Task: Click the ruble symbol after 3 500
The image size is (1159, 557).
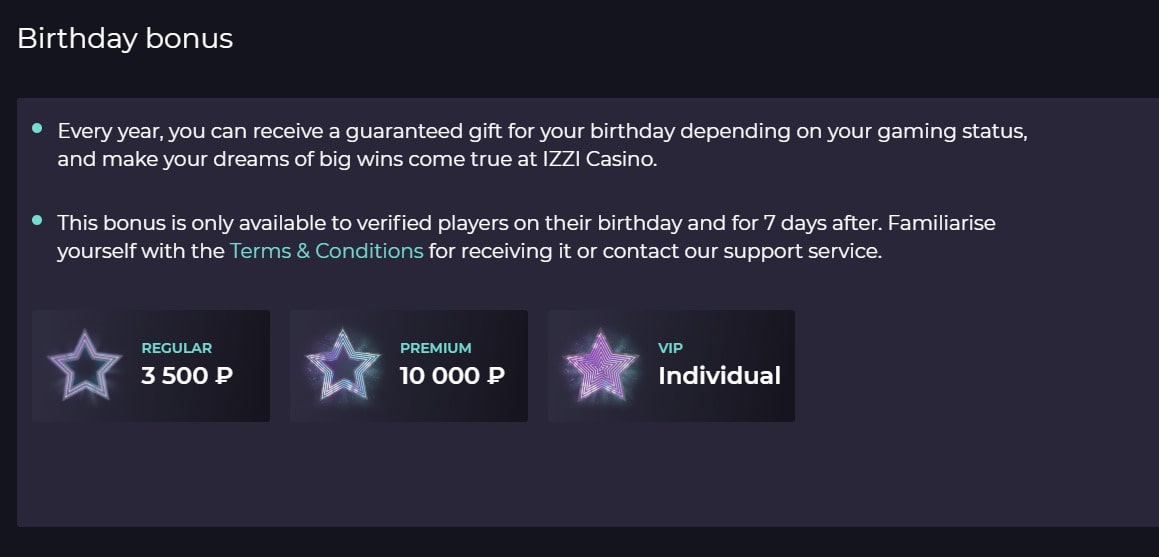Action: [224, 376]
